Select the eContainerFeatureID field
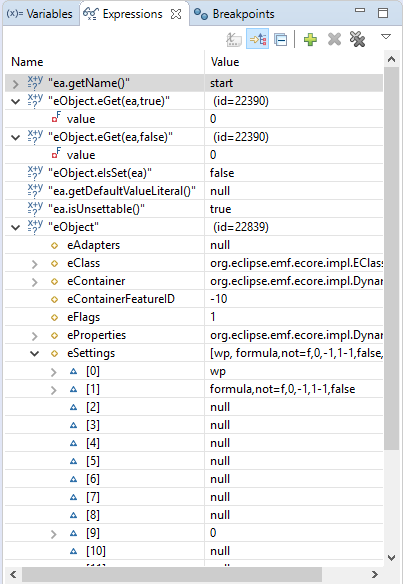 [x=194, y=299]
